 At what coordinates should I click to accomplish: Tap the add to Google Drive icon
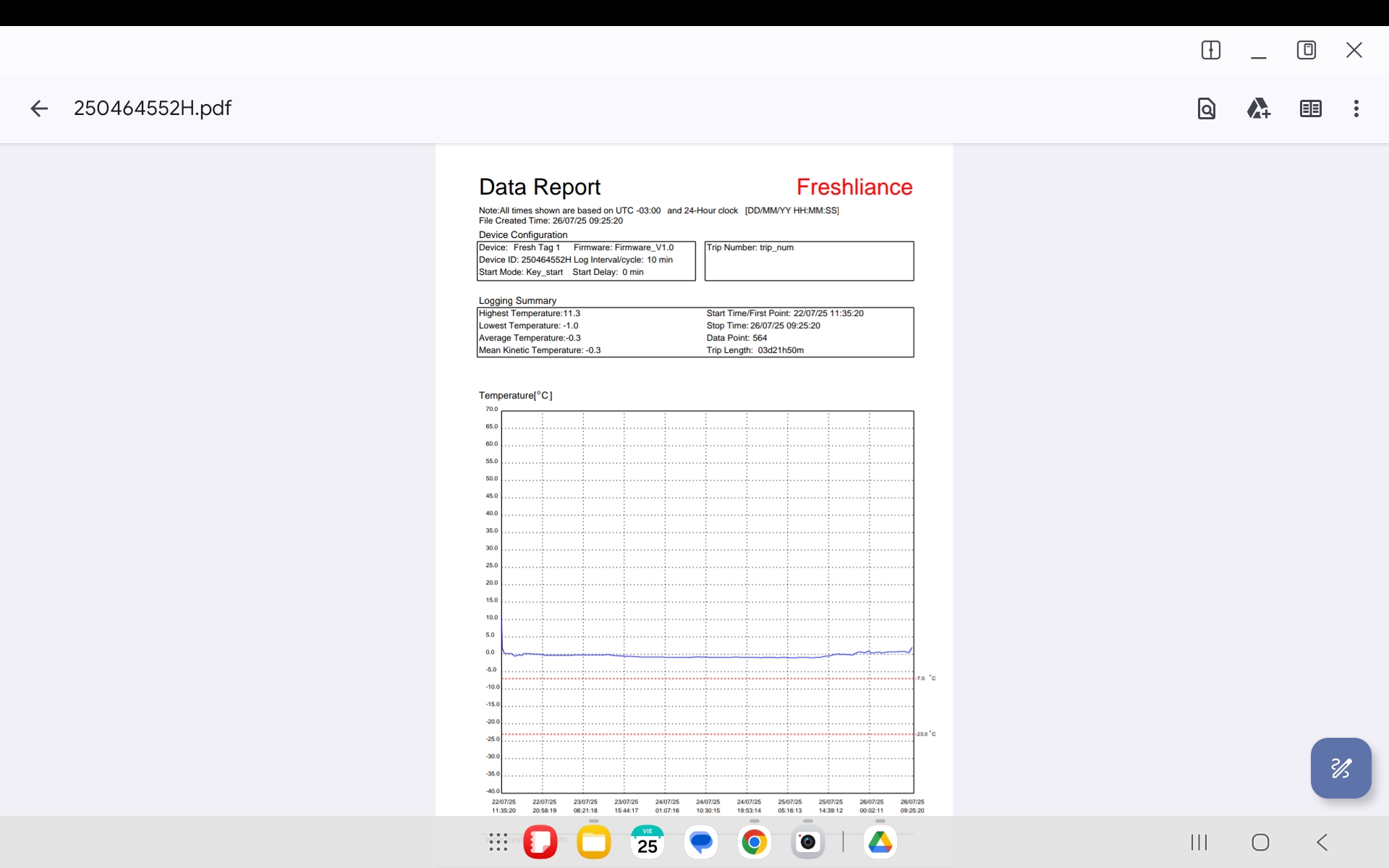tap(1258, 109)
